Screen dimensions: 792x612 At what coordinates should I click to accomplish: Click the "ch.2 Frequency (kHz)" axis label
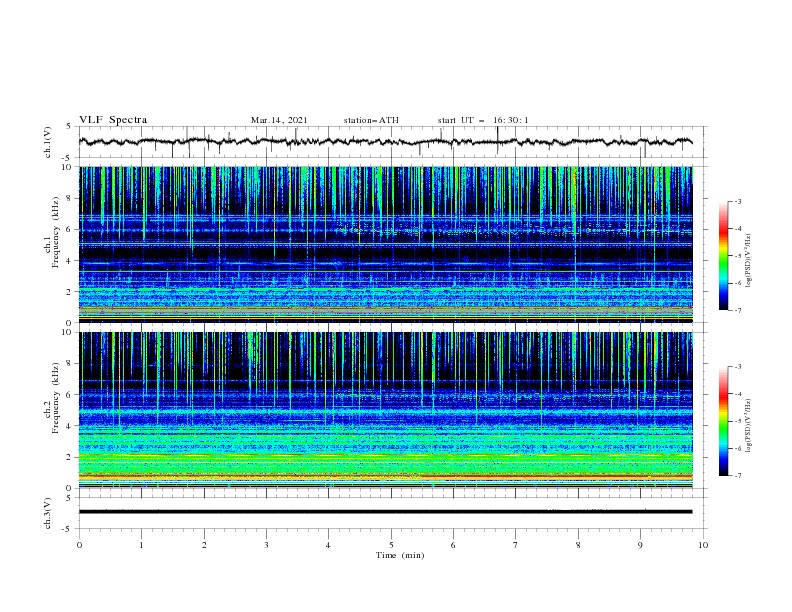click(x=51, y=400)
